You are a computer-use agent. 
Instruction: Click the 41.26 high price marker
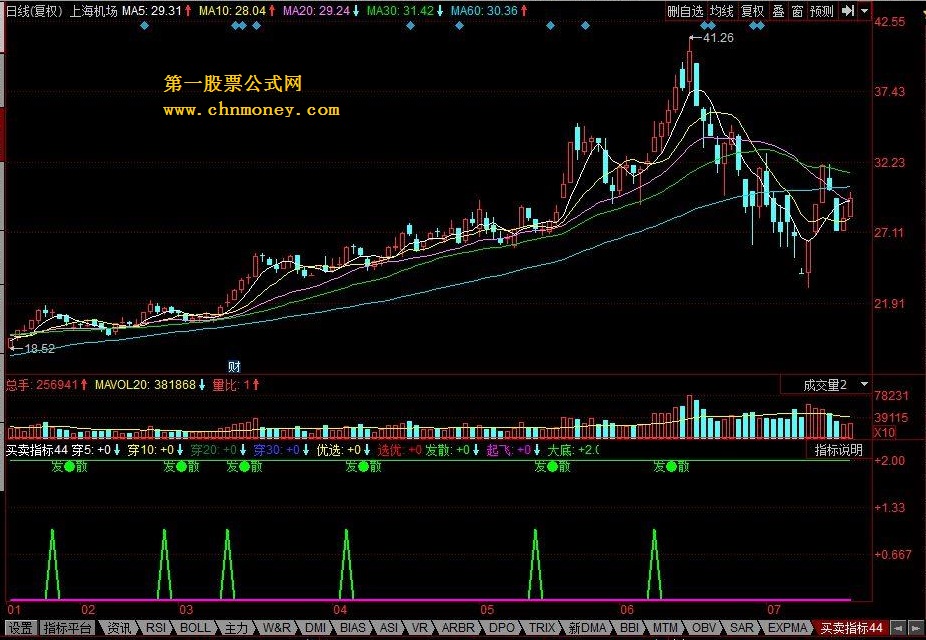coord(718,38)
